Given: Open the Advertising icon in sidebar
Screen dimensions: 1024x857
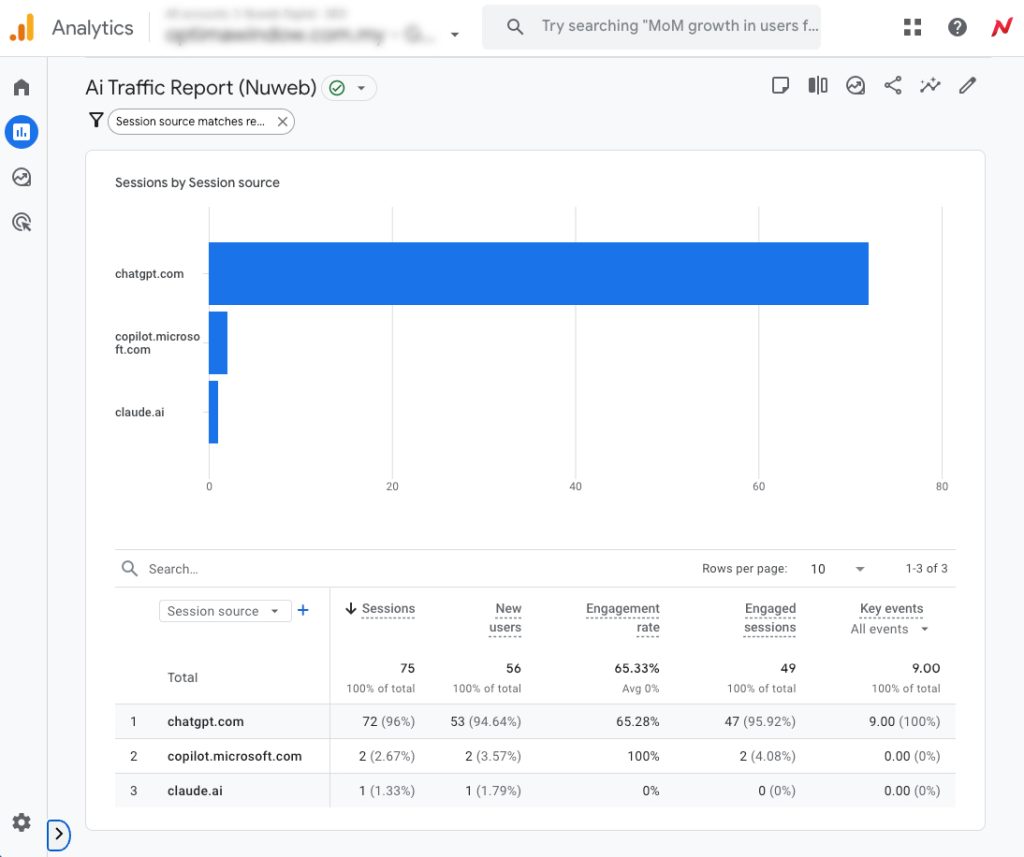Looking at the screenshot, I should (x=21, y=222).
